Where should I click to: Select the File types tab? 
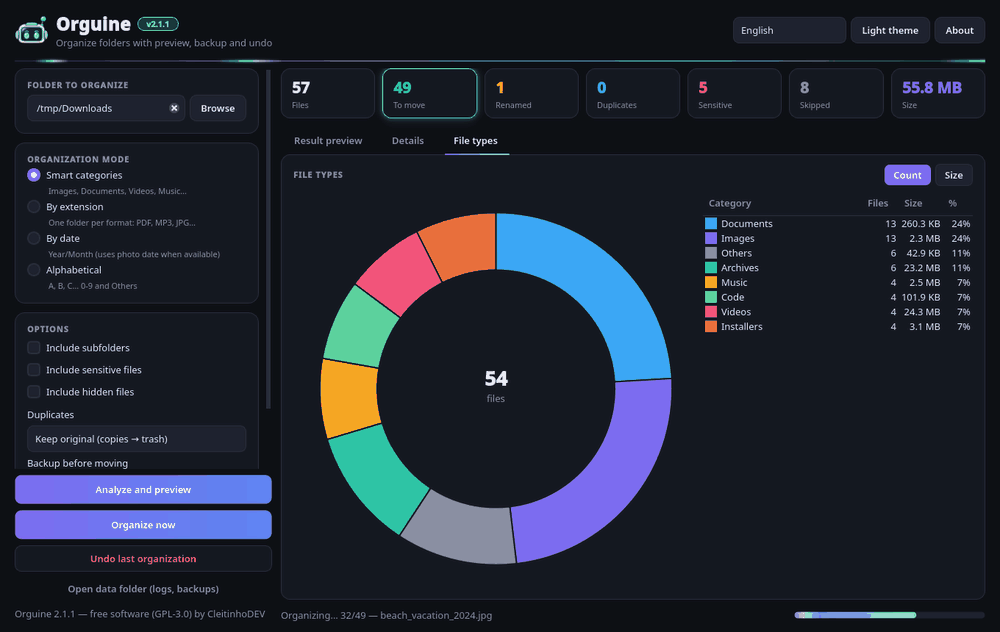point(476,141)
